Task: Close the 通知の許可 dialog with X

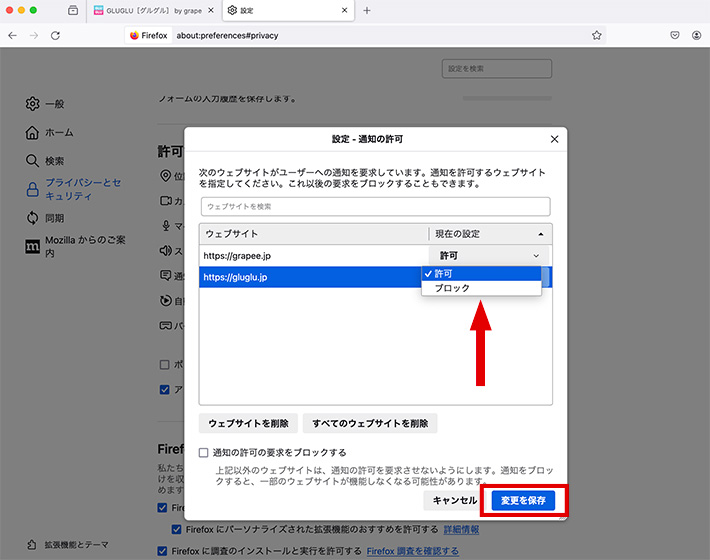Action: [554, 139]
